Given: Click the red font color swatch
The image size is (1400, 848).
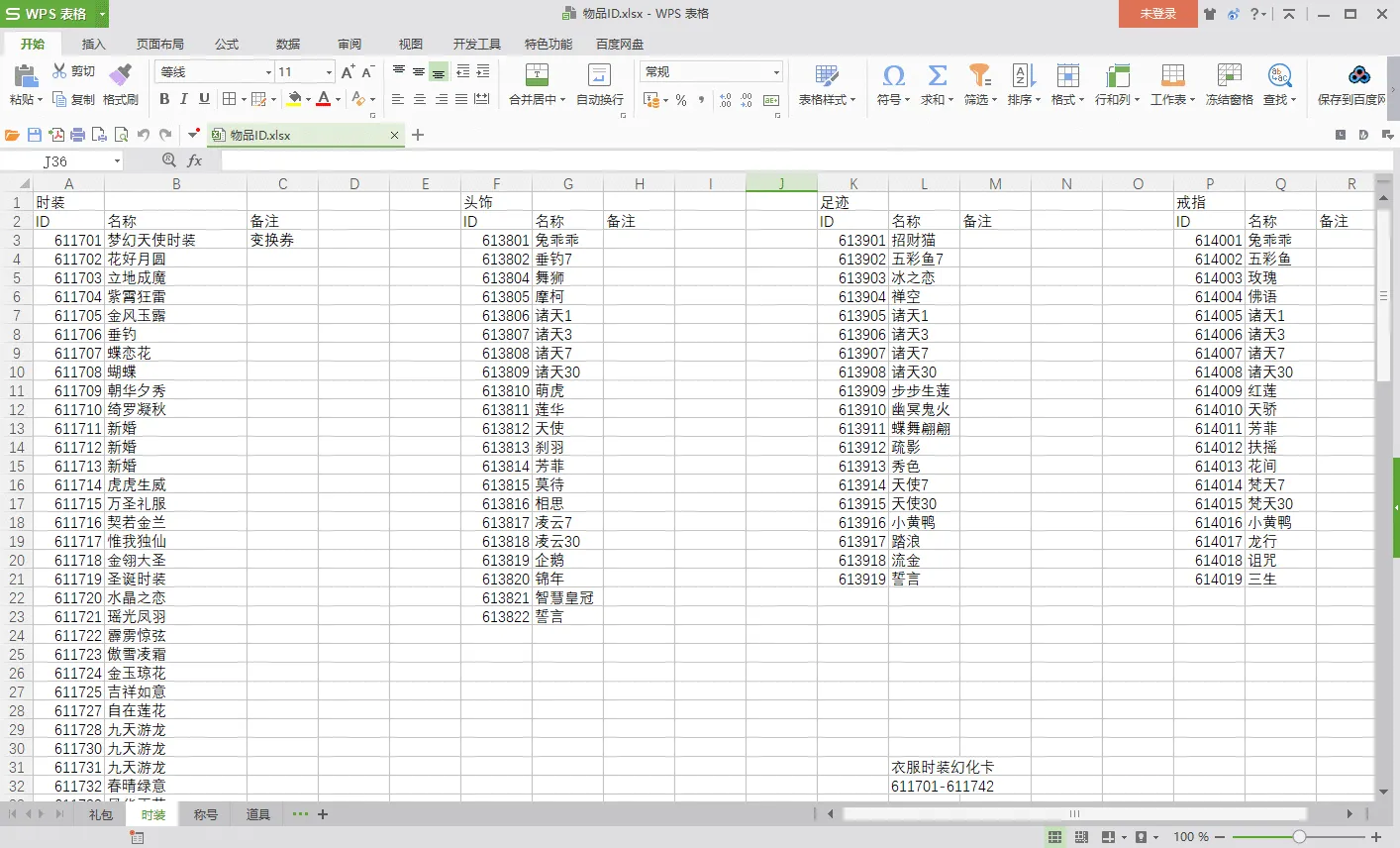Looking at the screenshot, I should 323,99.
